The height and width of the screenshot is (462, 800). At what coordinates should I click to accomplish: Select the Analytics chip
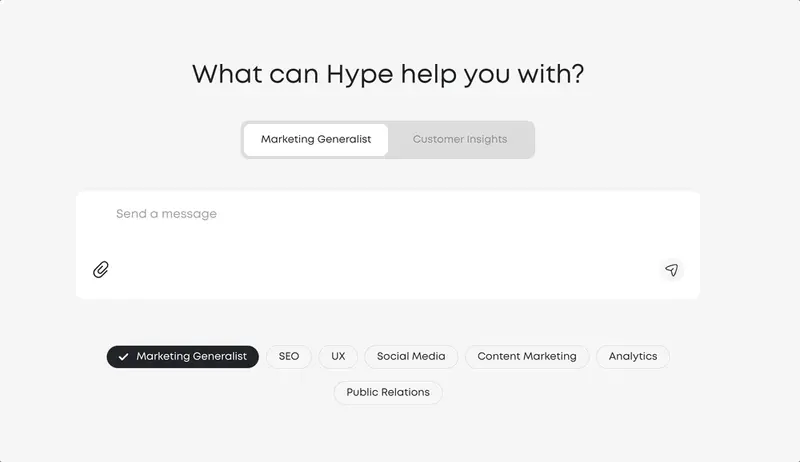coord(633,356)
